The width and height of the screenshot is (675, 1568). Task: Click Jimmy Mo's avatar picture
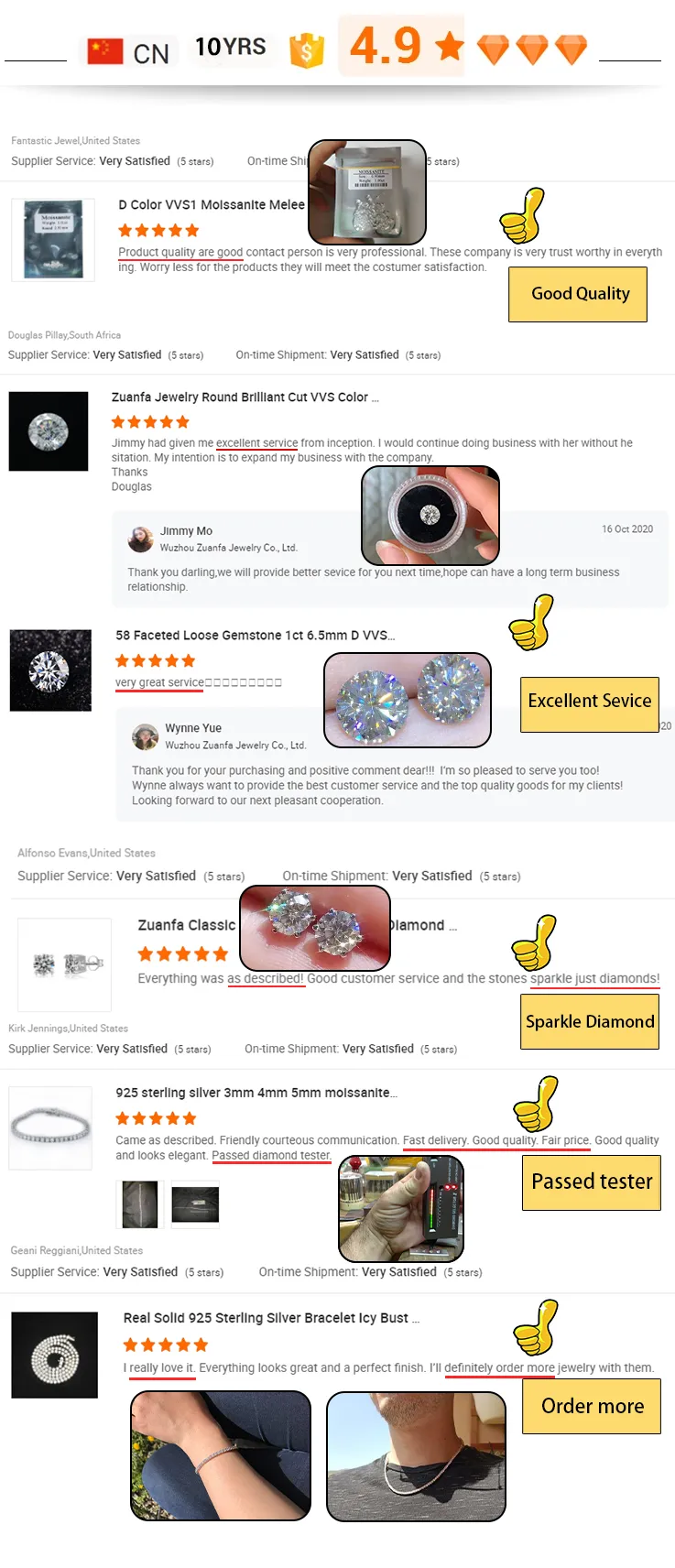[x=140, y=539]
